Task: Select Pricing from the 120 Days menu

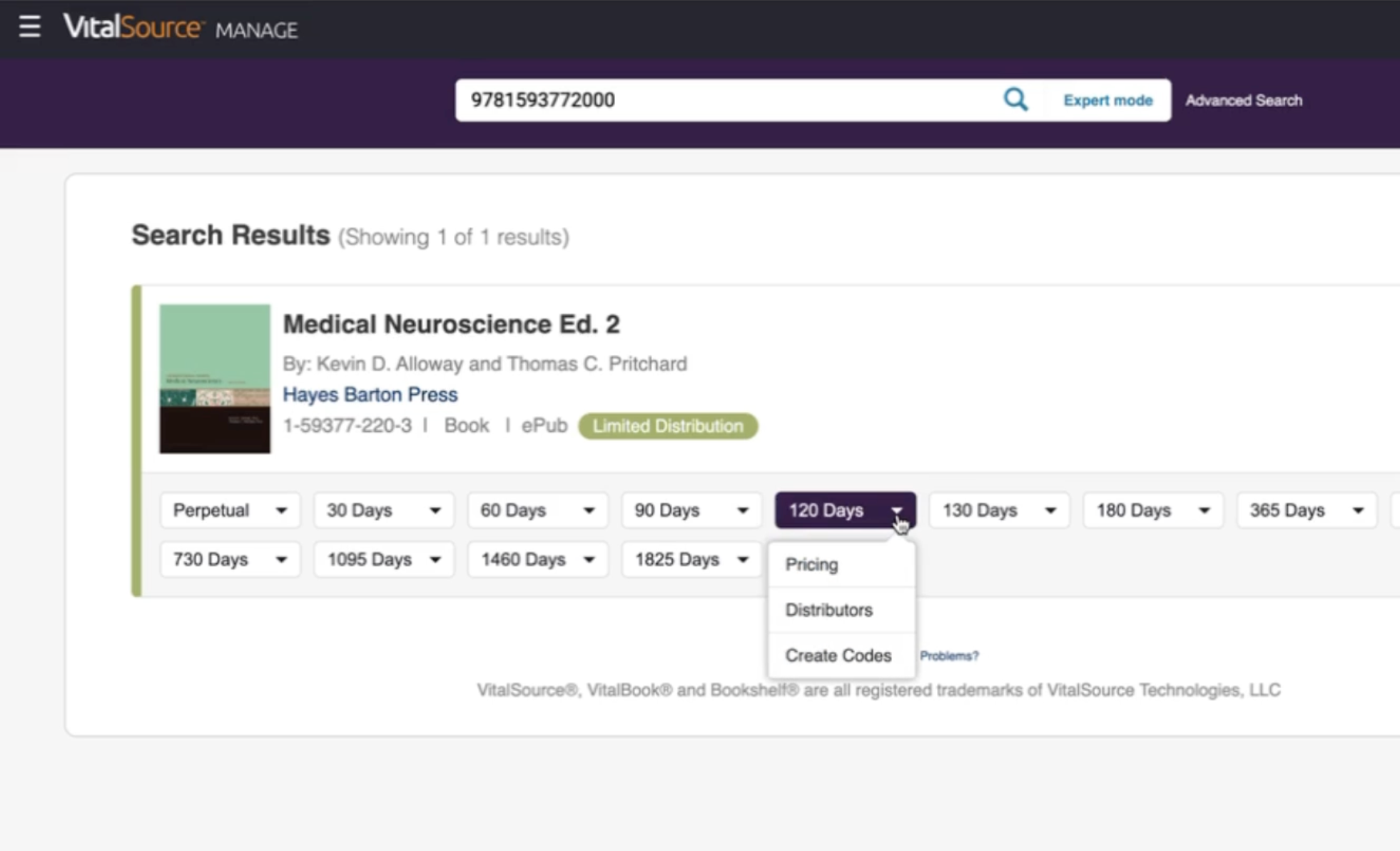Action: [812, 564]
